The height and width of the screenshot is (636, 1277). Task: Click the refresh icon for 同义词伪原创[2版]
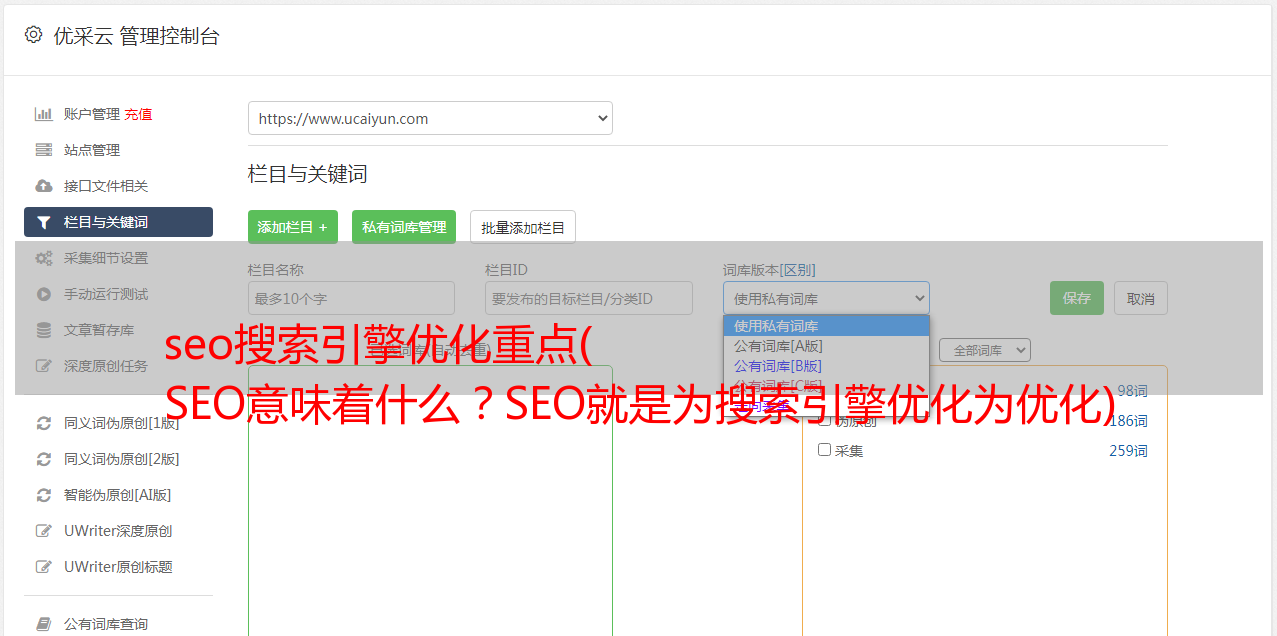click(43, 459)
